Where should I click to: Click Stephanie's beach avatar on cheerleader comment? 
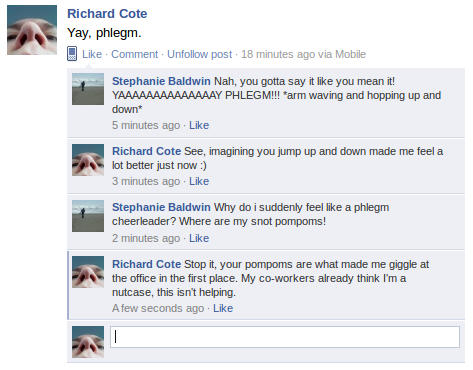(88, 216)
